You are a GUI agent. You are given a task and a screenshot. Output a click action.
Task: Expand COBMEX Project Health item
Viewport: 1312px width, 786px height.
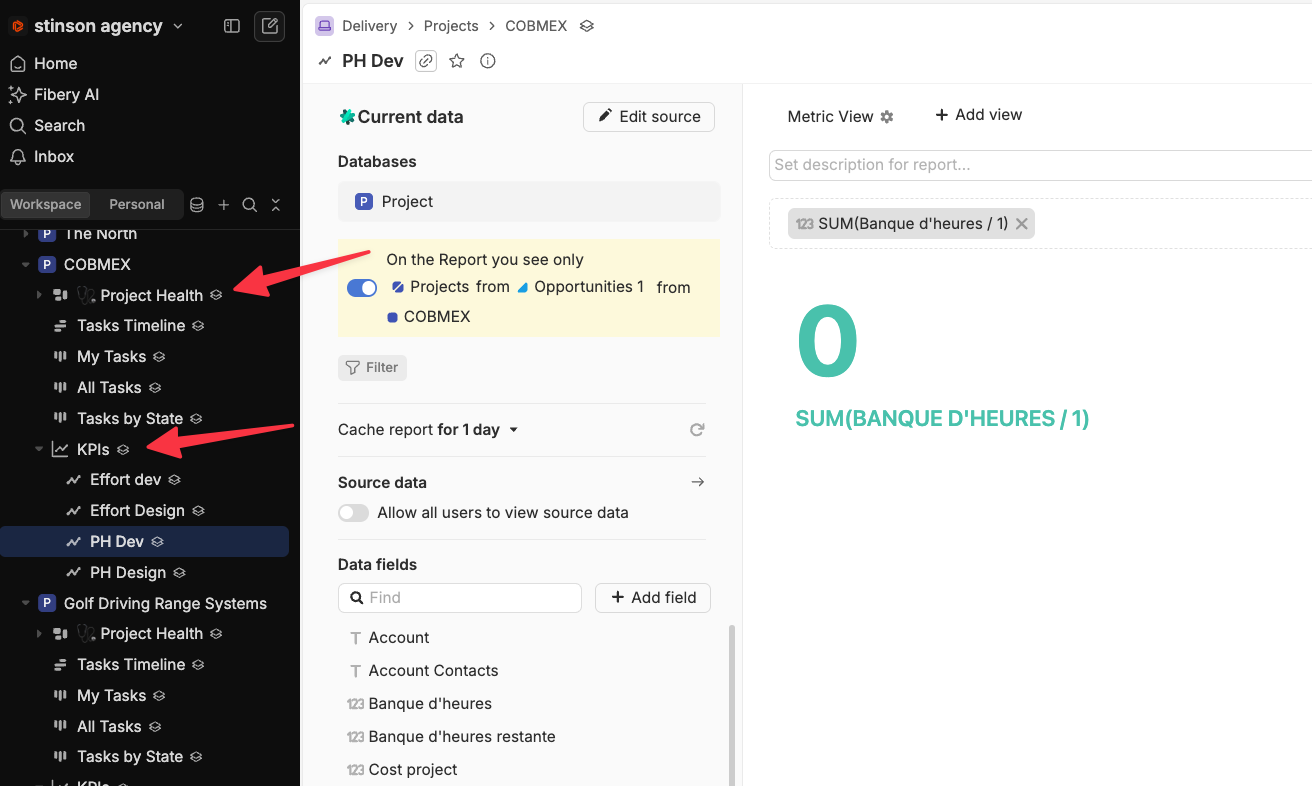click(x=39, y=296)
